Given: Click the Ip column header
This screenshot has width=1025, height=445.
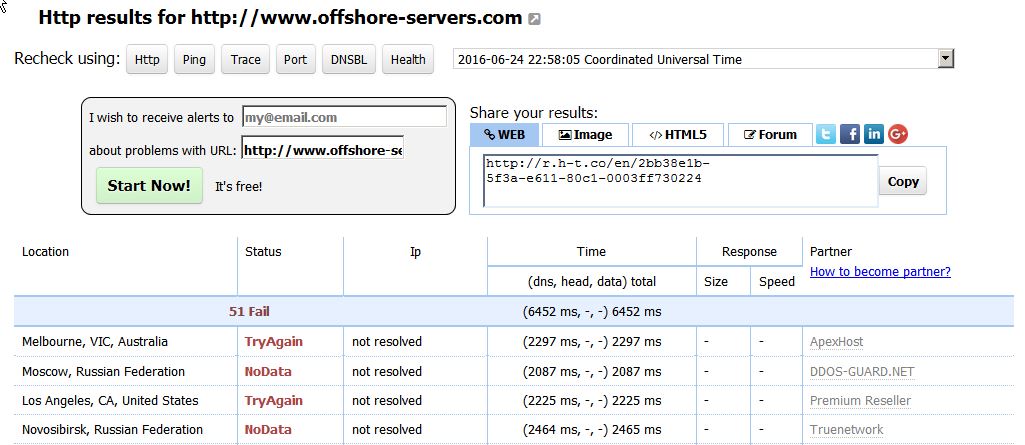Looking at the screenshot, I should pos(415,252).
